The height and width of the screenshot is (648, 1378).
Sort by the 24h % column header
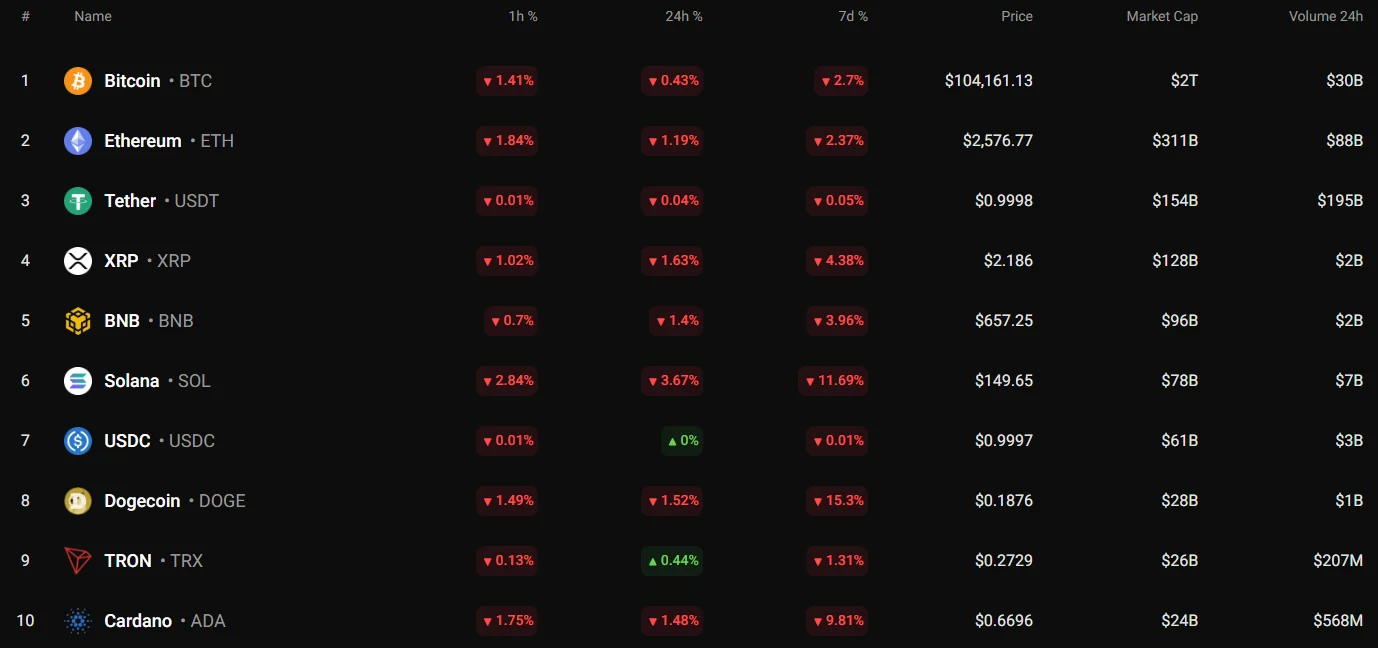point(684,16)
